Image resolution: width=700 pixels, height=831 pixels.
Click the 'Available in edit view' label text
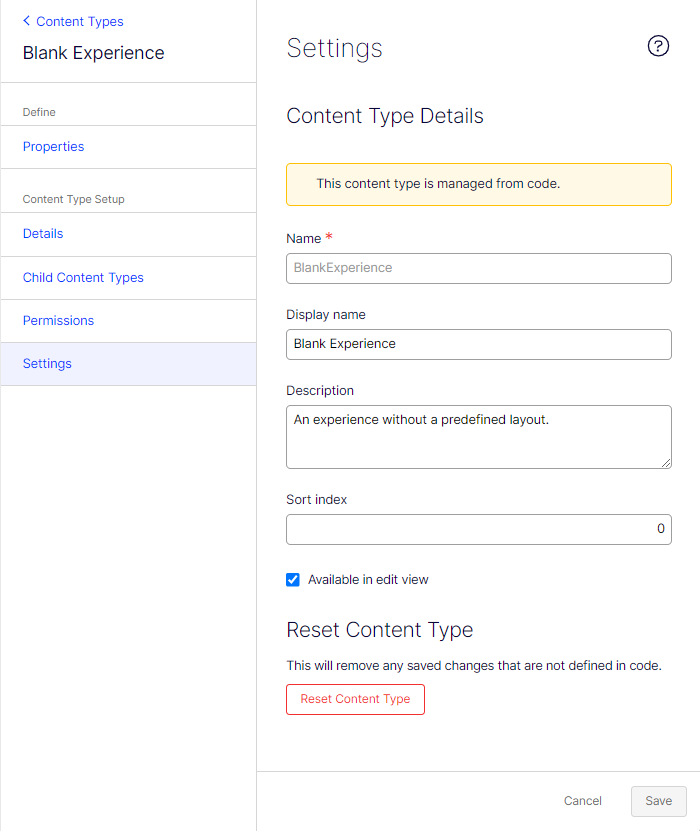[368, 580]
